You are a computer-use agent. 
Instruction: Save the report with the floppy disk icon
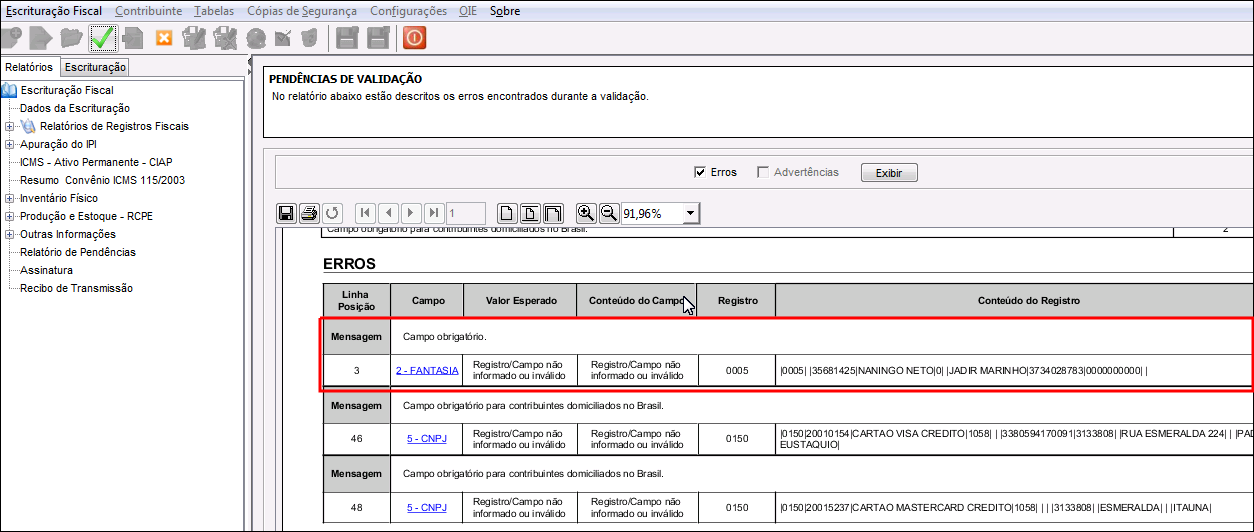pos(286,213)
